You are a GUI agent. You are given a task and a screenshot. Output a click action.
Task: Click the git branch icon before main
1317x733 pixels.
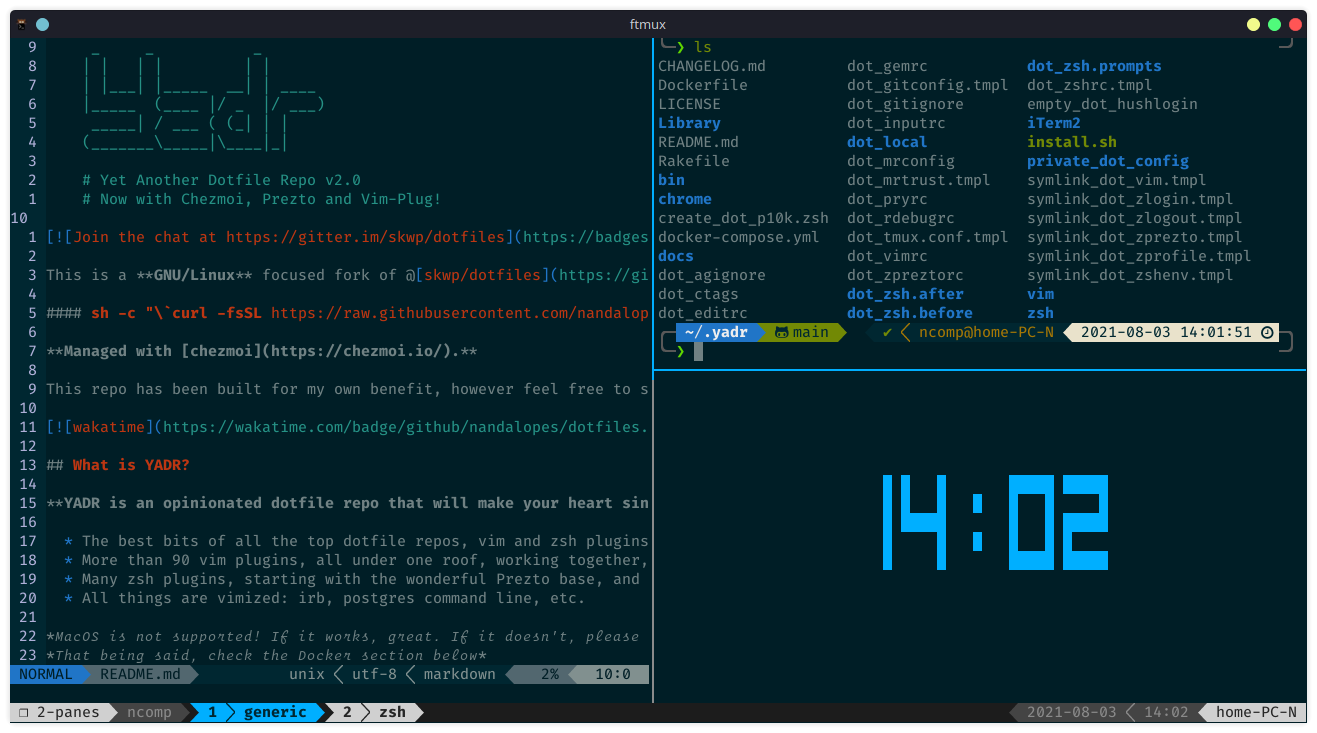point(782,332)
